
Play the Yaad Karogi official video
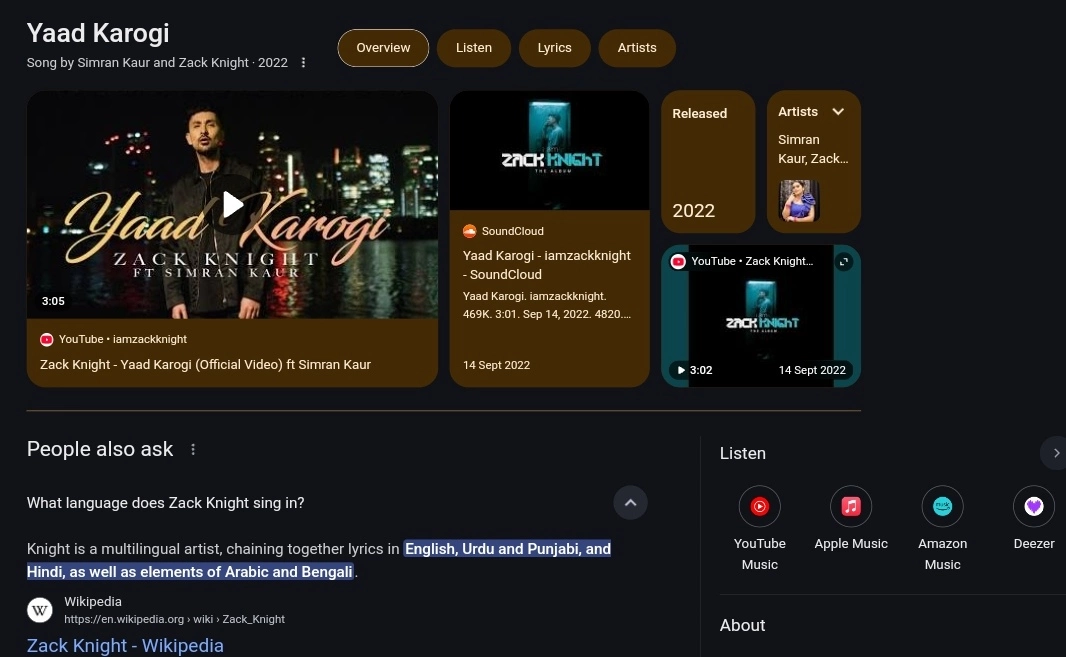click(232, 204)
